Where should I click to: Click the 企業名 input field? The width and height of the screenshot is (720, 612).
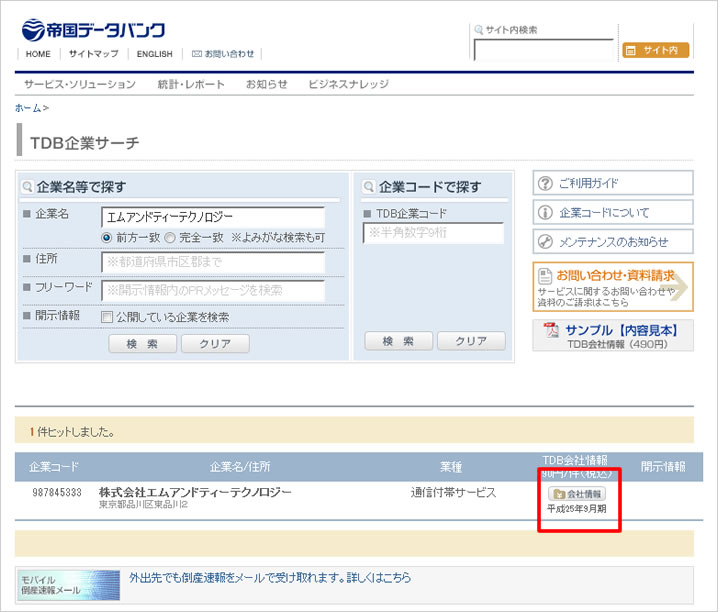click(x=213, y=217)
